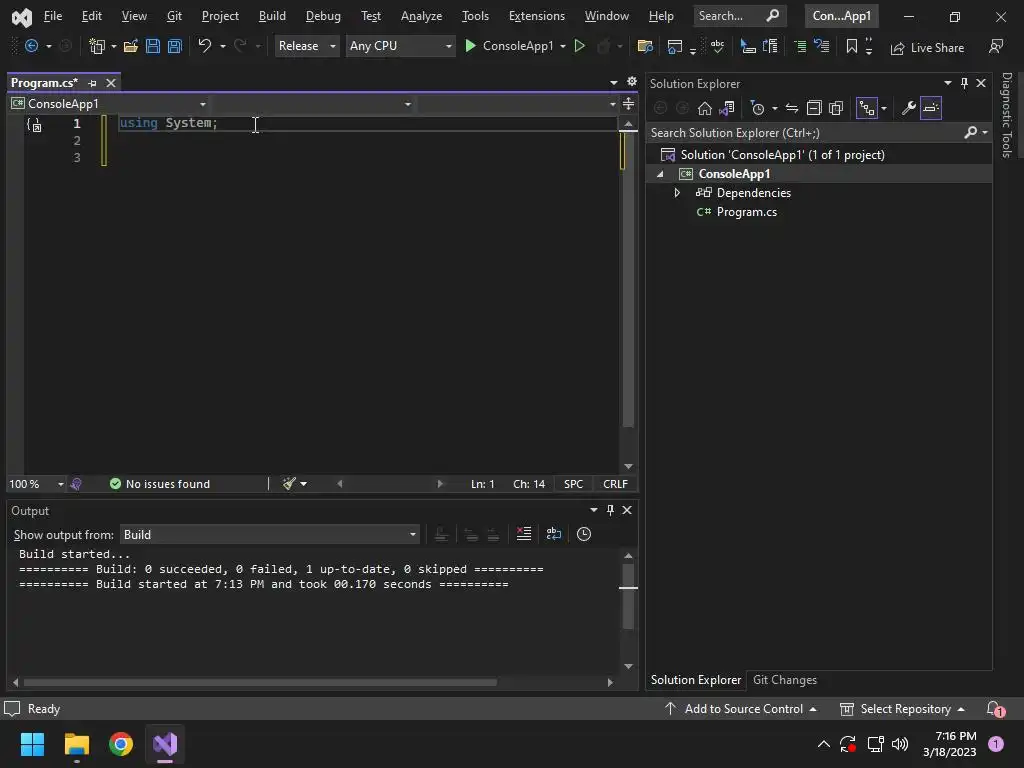
Task: Click the increase indent green lines icon
Action: point(800,46)
